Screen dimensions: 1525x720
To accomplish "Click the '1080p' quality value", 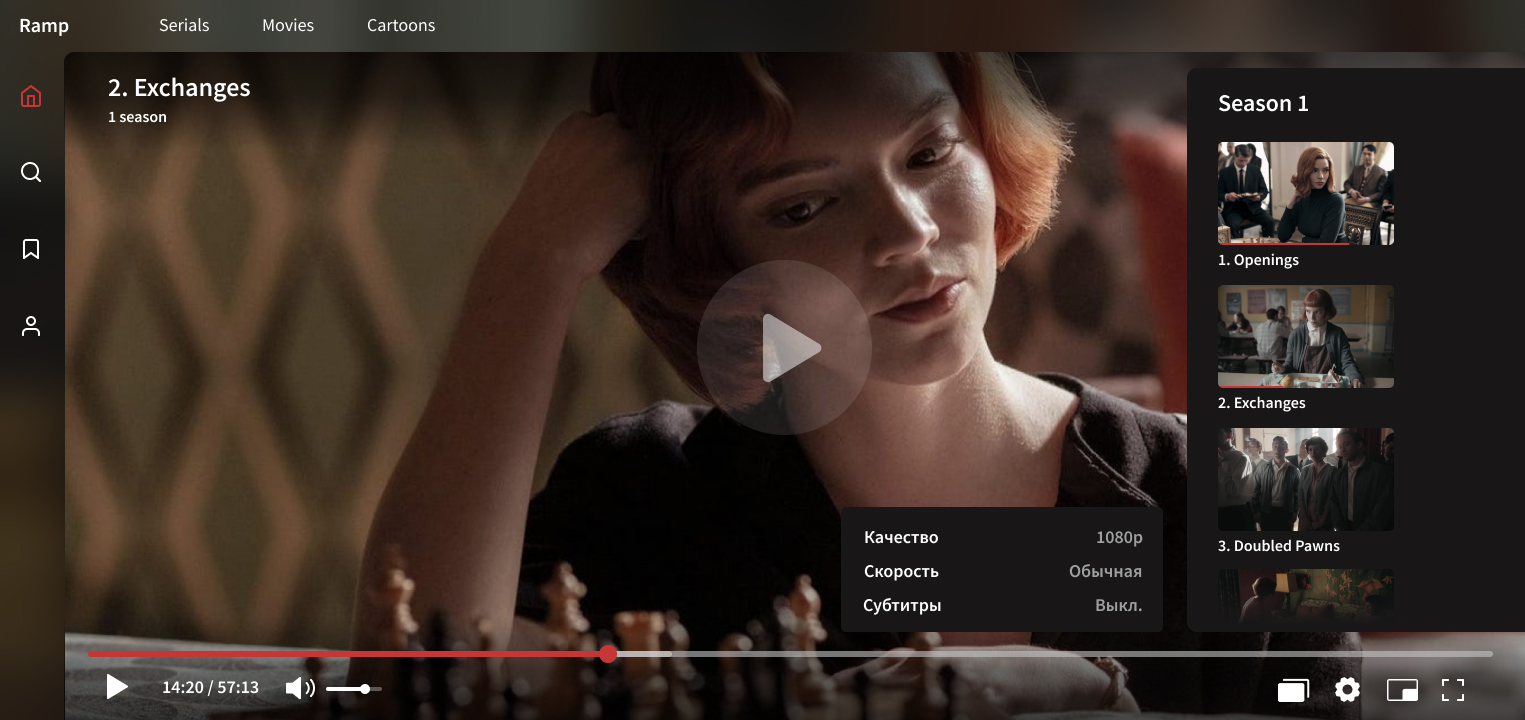I will coord(1119,537).
